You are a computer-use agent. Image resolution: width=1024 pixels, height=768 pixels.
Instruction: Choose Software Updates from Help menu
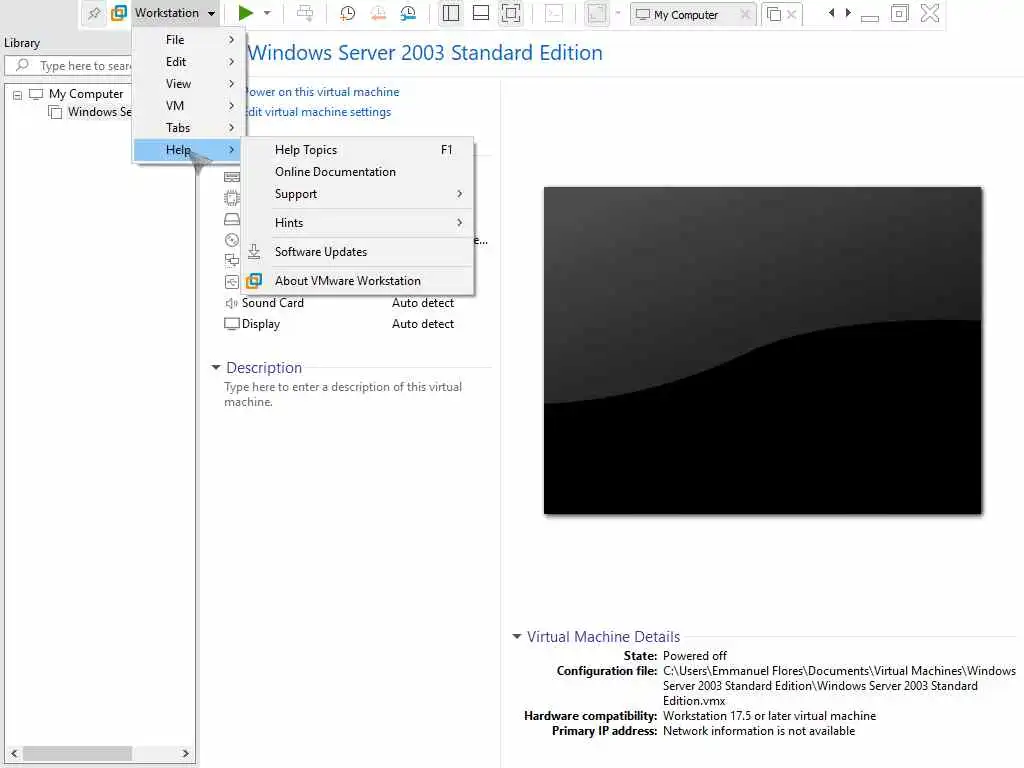358,252
